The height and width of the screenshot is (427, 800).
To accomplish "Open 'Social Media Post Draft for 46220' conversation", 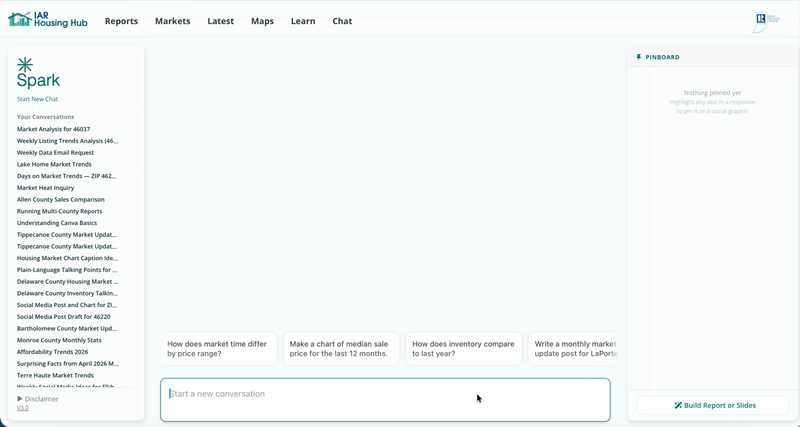I will 63,317.
